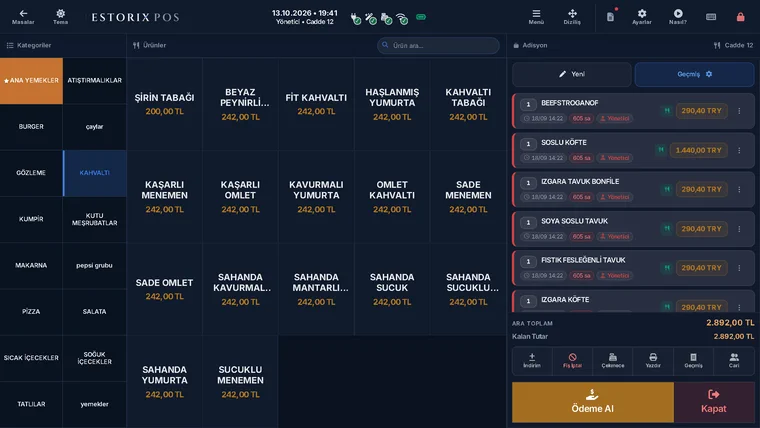This screenshot has height=428, width=760.
Task: Lock the screen with the red padlock
Action: click(741, 17)
